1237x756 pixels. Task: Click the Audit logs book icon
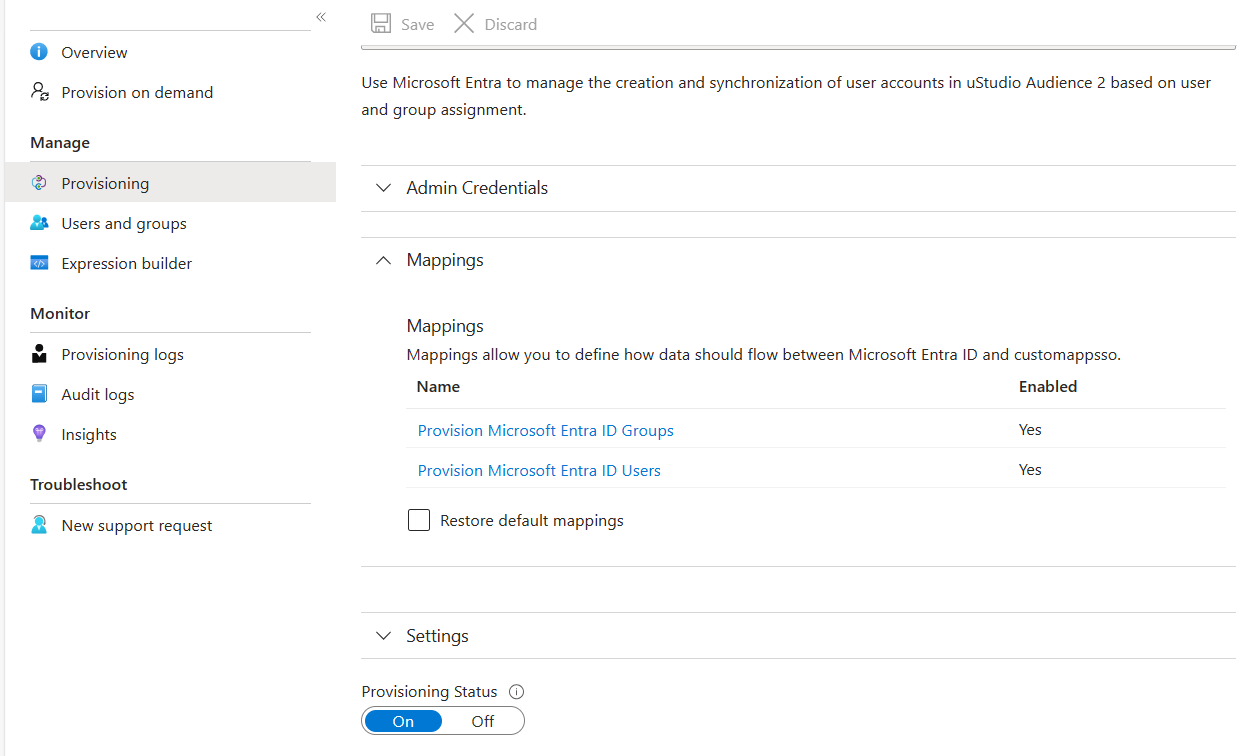click(39, 394)
